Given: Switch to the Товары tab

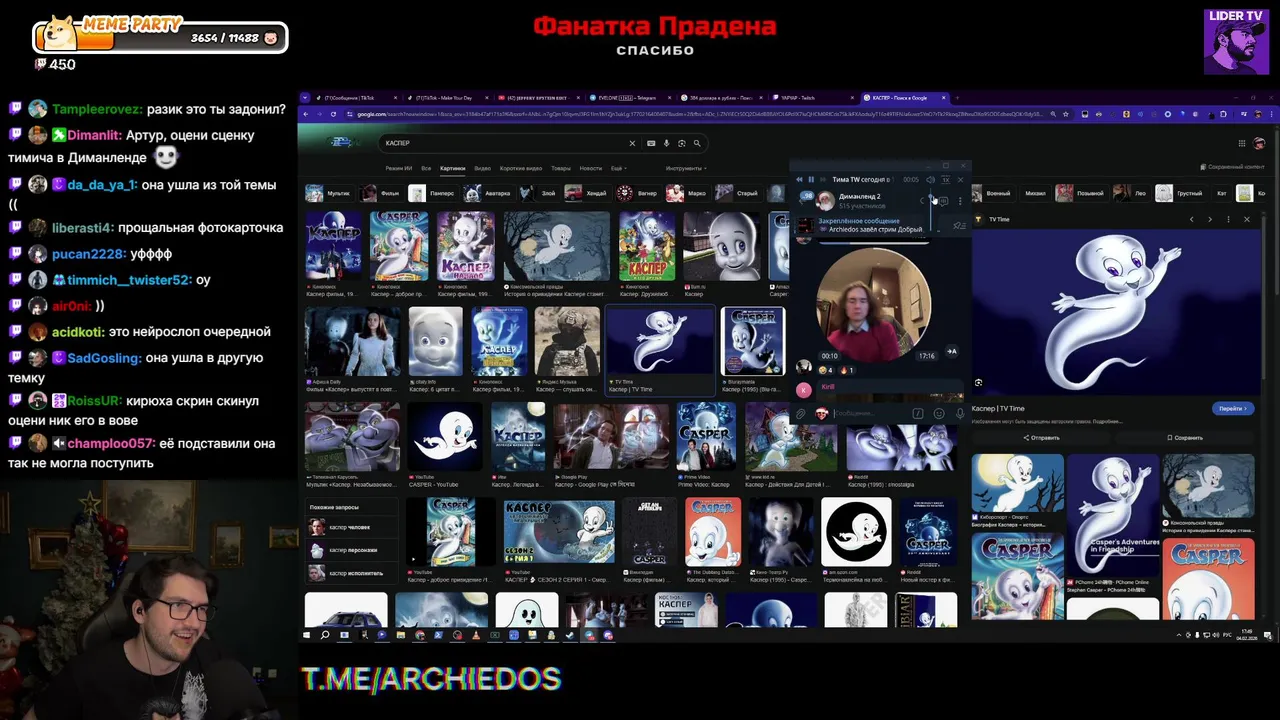Looking at the screenshot, I should 561,168.
